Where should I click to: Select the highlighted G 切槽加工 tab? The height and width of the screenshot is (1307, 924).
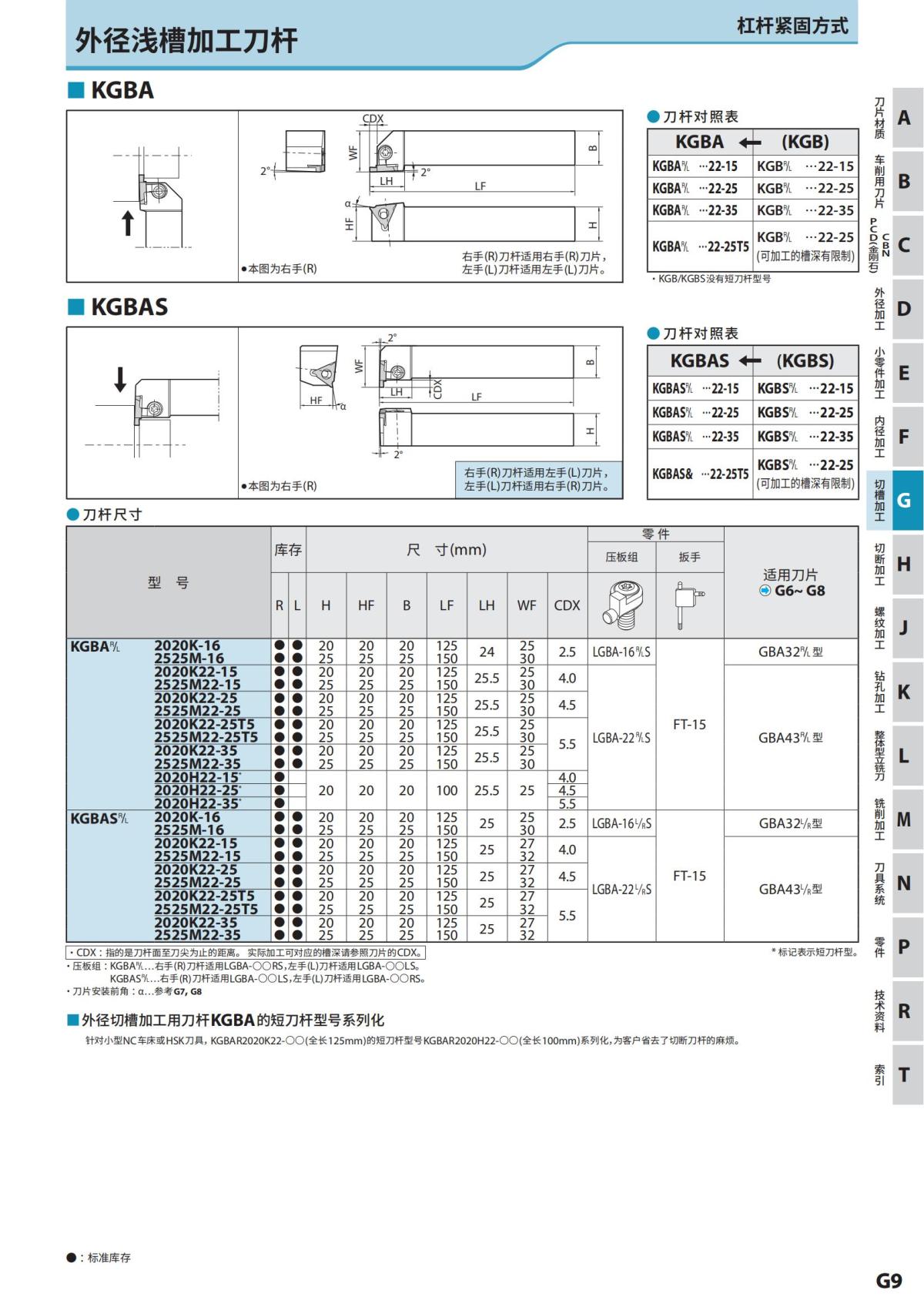point(895,500)
